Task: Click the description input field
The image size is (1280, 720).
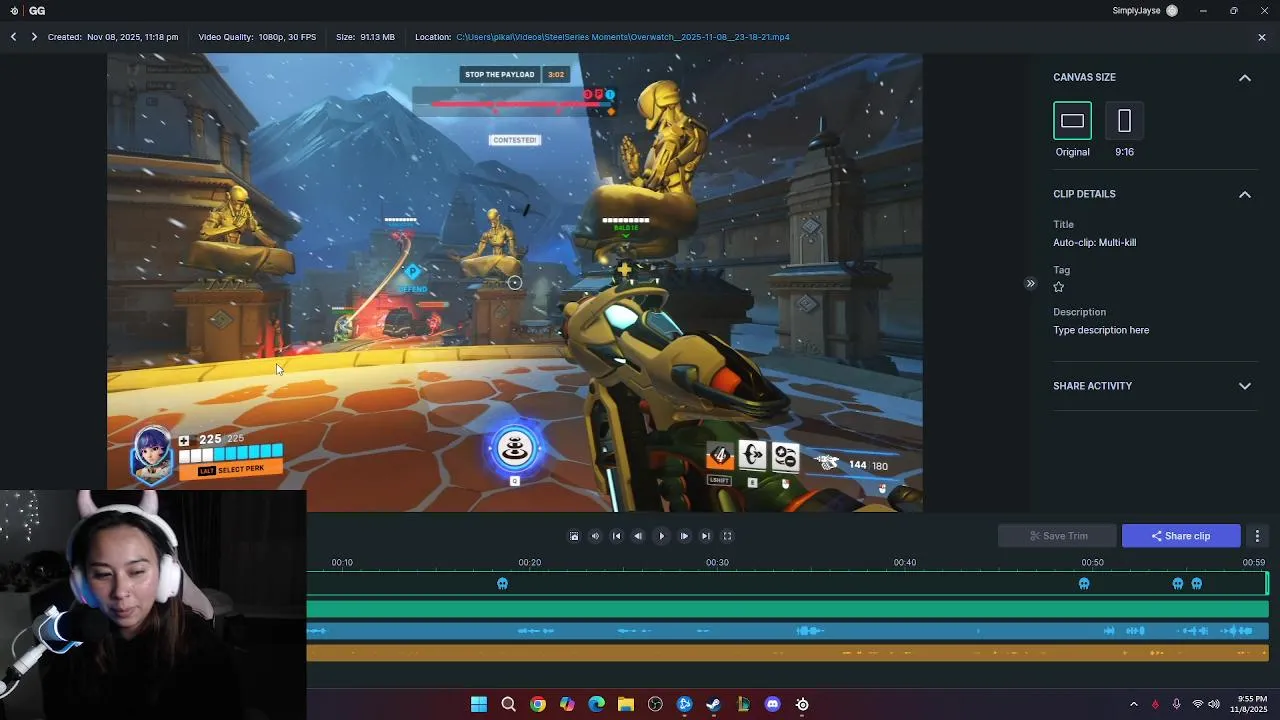Action: [x=1101, y=330]
